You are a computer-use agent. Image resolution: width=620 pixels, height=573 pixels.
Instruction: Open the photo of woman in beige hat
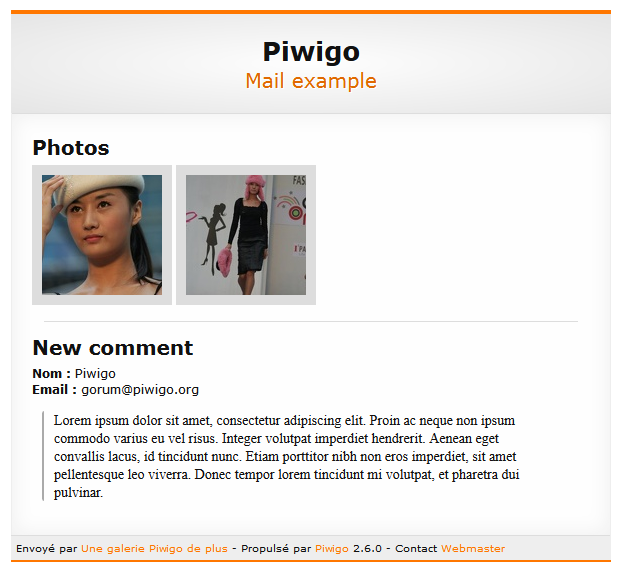(102, 235)
